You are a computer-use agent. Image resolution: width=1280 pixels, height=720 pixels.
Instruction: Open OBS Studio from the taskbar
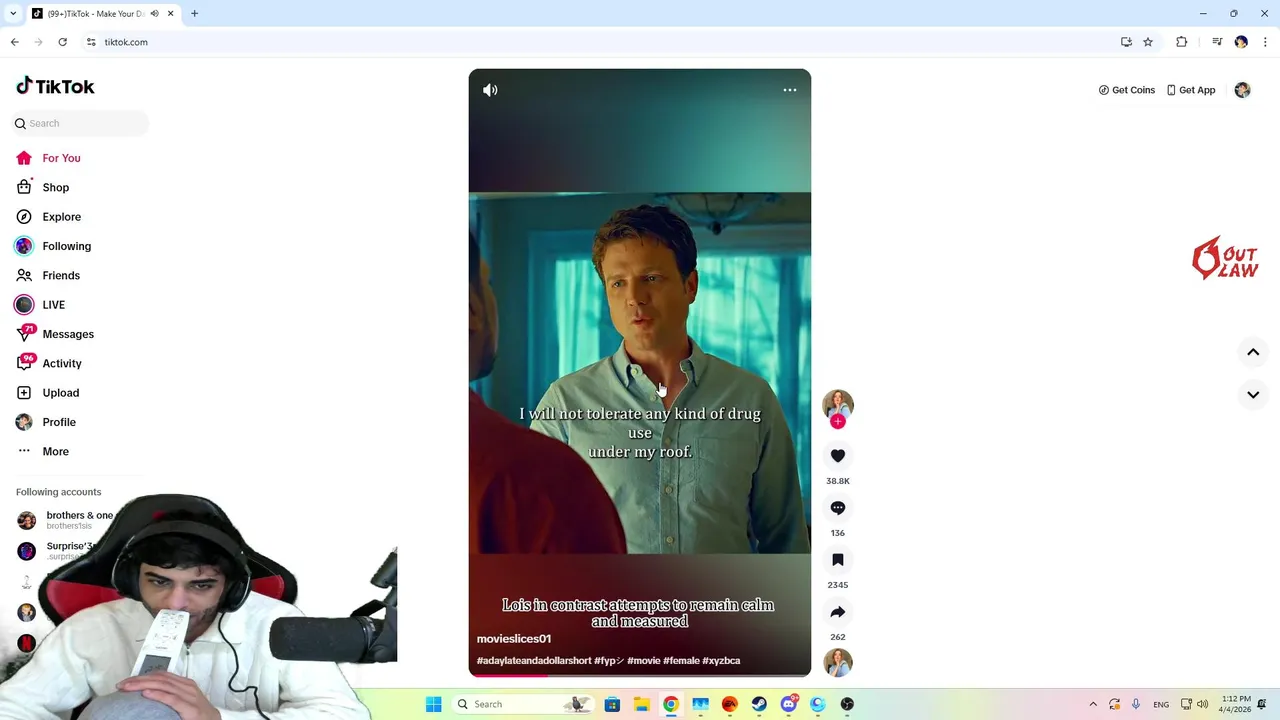[847, 704]
